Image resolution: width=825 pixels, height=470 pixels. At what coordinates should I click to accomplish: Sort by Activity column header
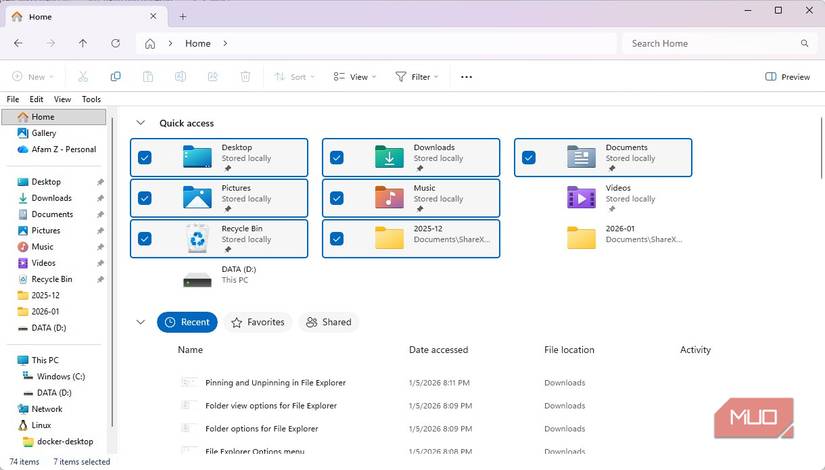[695, 349]
